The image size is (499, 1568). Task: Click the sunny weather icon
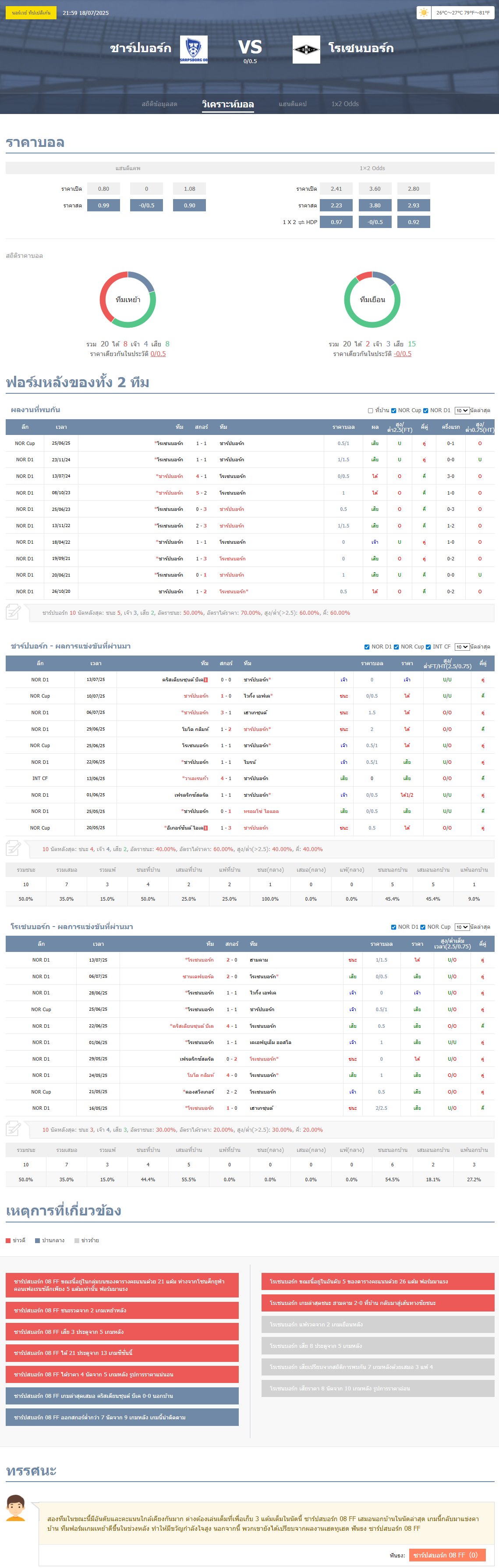(424, 12)
